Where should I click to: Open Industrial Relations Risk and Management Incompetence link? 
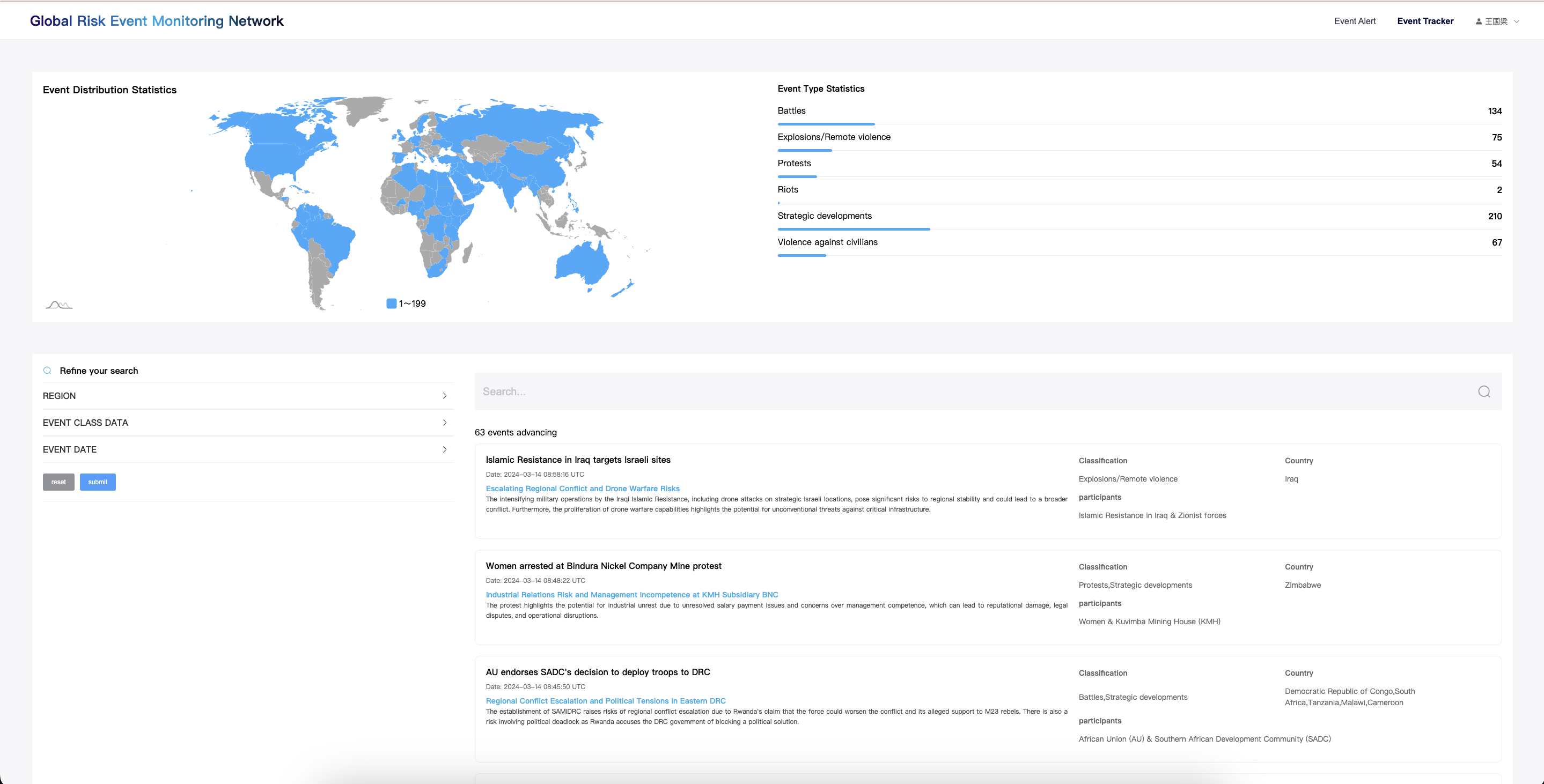click(632, 595)
